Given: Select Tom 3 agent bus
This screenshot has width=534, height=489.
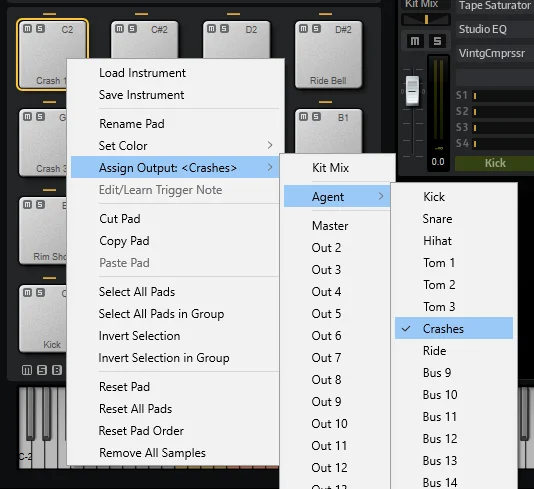Looking at the screenshot, I should (x=454, y=306).
